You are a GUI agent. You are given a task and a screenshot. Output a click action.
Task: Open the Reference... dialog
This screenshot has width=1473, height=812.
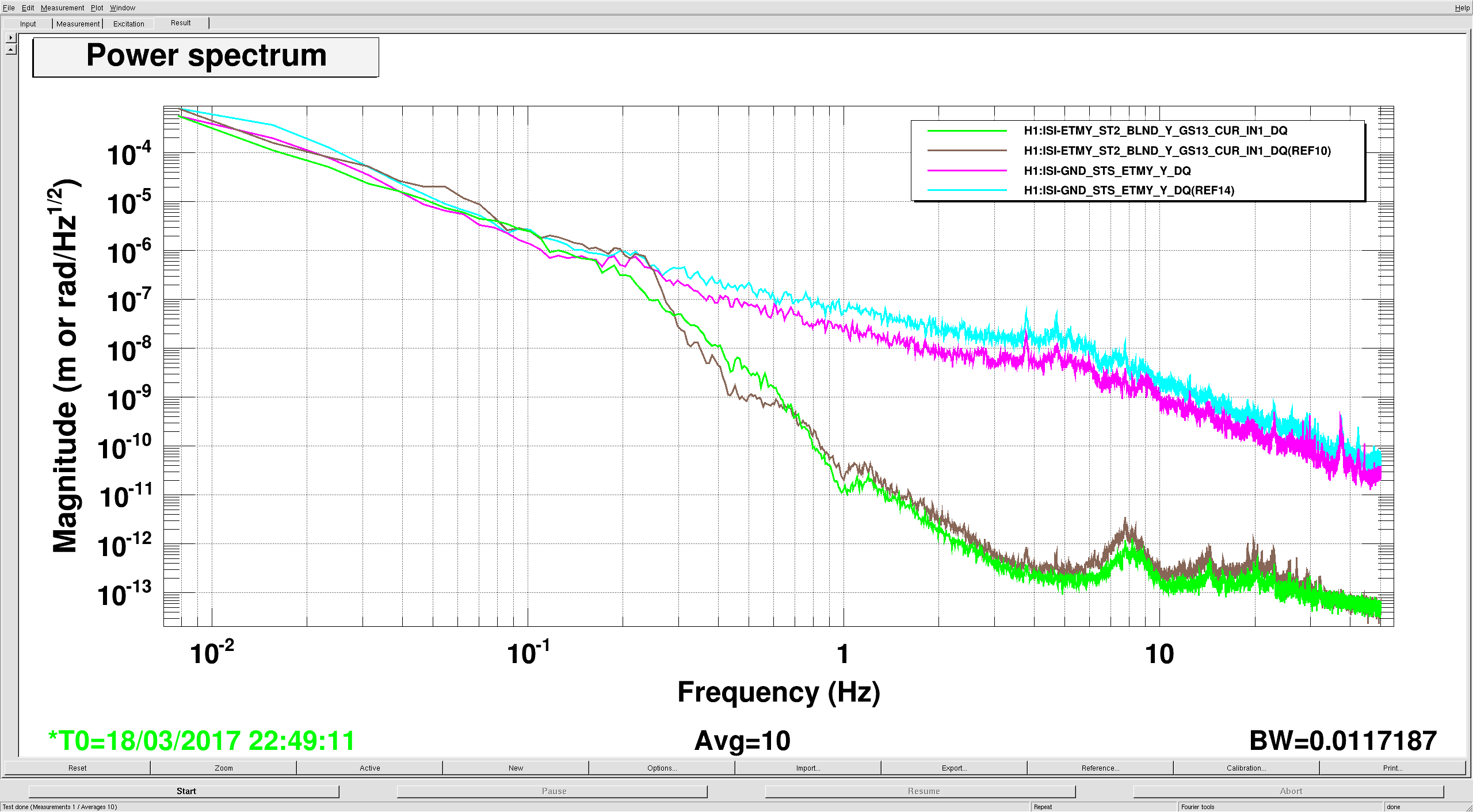point(1100,768)
